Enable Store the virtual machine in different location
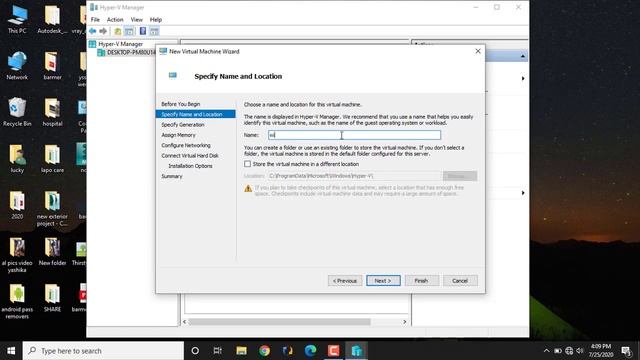Screen dimensions: 640x360 [247, 164]
